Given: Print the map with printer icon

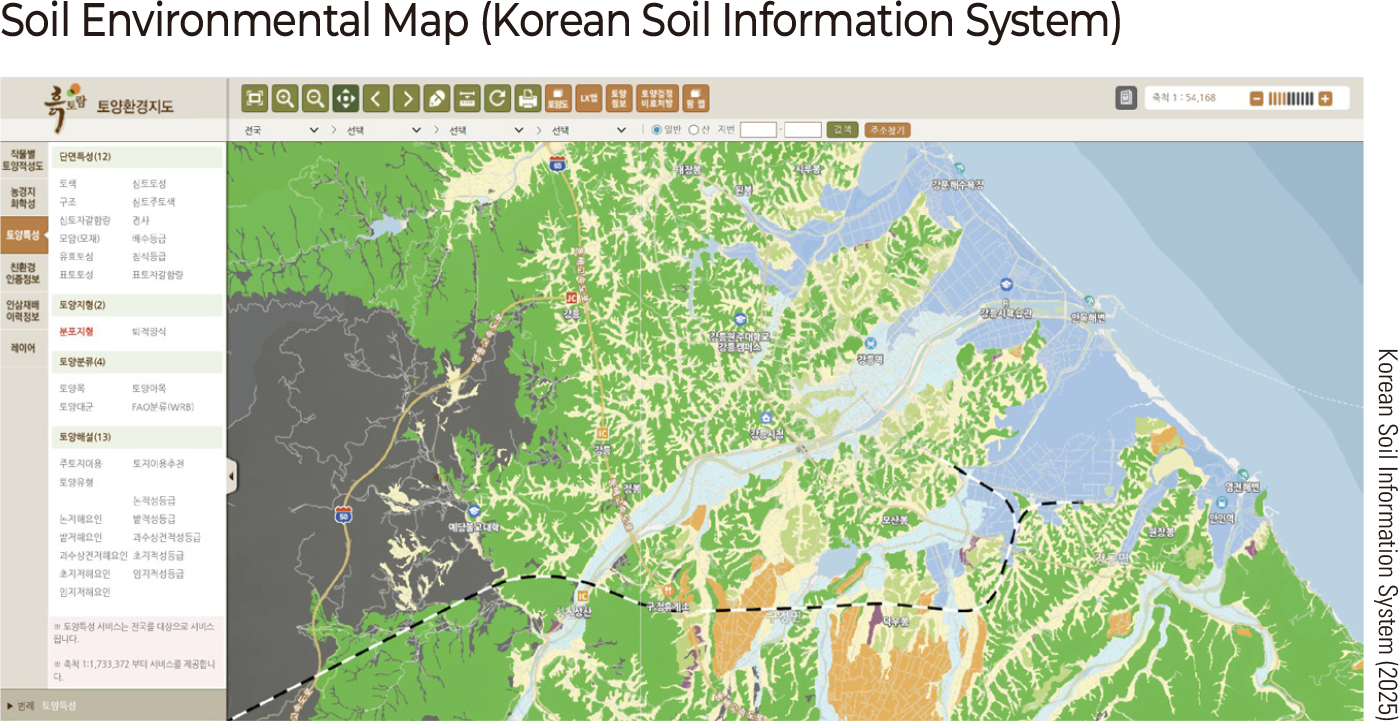Looking at the screenshot, I should (527, 98).
